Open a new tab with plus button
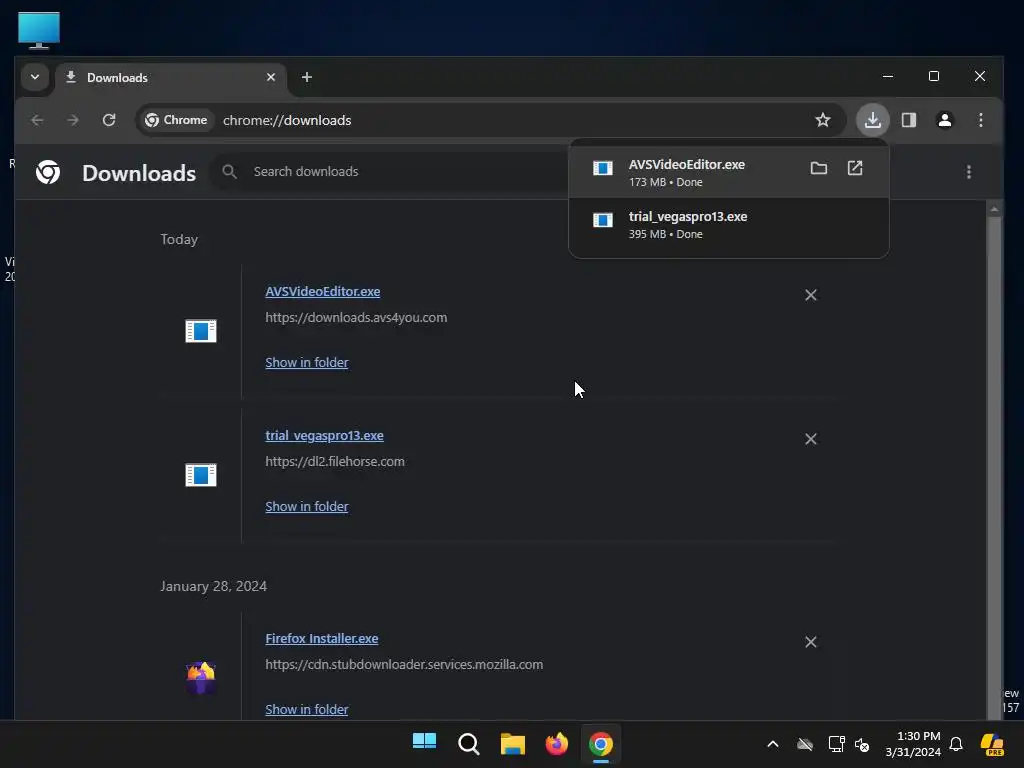1024x768 pixels. click(306, 77)
